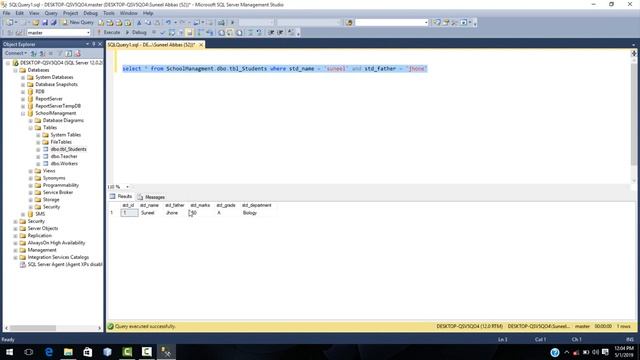Open Query Options icon
640x360 pixels.
coord(181,32)
